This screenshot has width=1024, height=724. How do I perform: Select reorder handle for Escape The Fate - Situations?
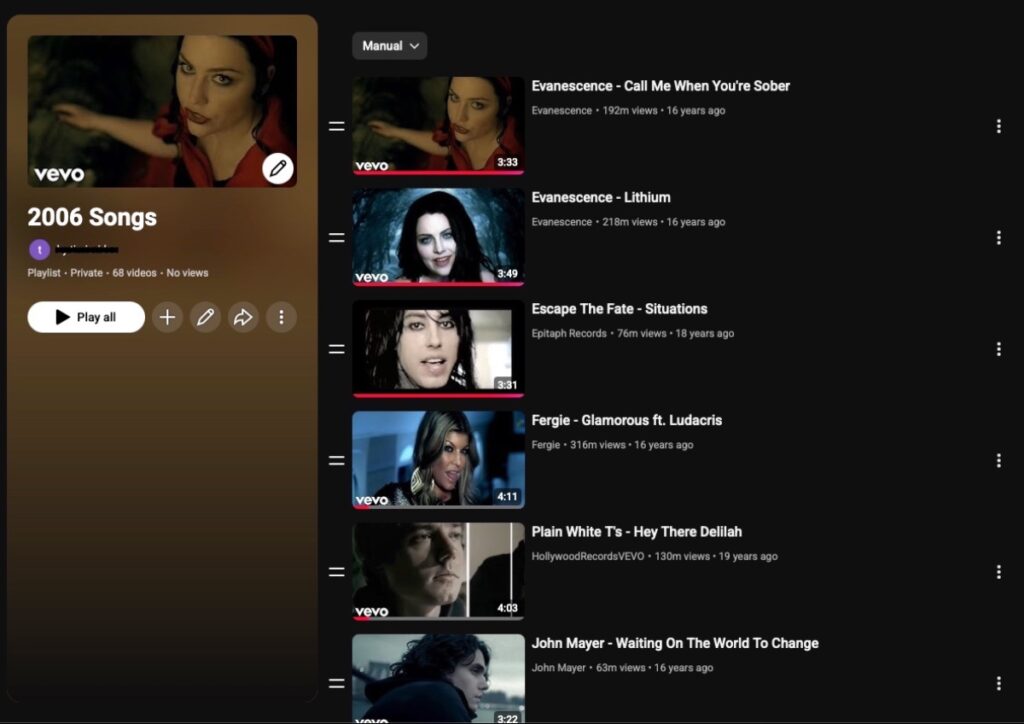click(x=336, y=349)
